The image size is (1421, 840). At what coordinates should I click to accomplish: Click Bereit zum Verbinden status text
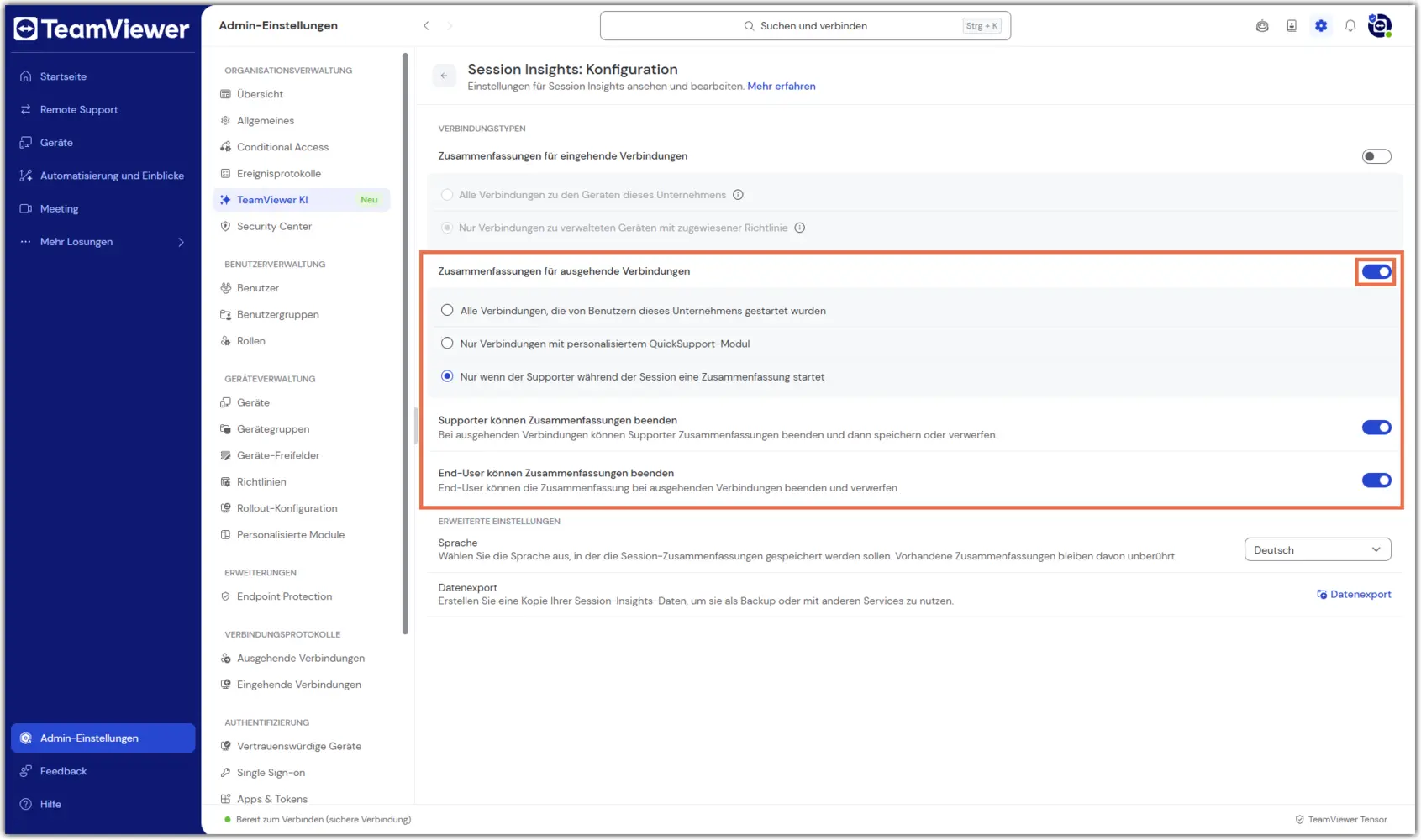pos(324,820)
